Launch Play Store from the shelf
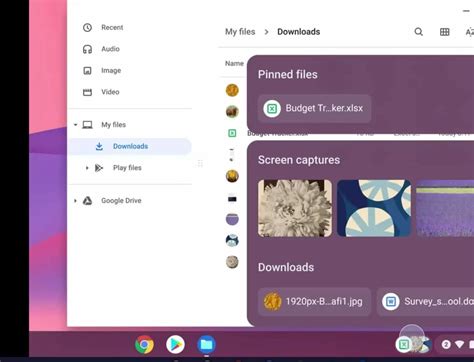The image size is (474, 362). click(x=175, y=345)
